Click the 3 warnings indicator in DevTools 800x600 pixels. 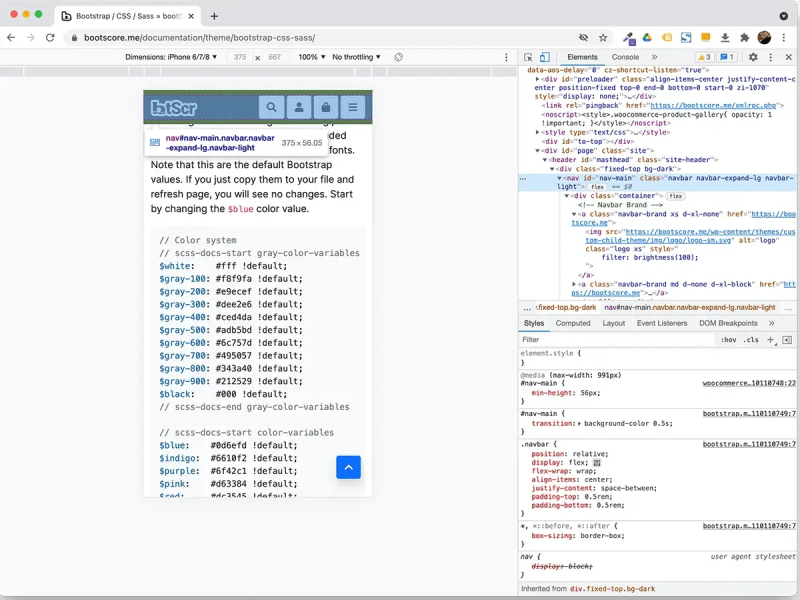click(705, 57)
